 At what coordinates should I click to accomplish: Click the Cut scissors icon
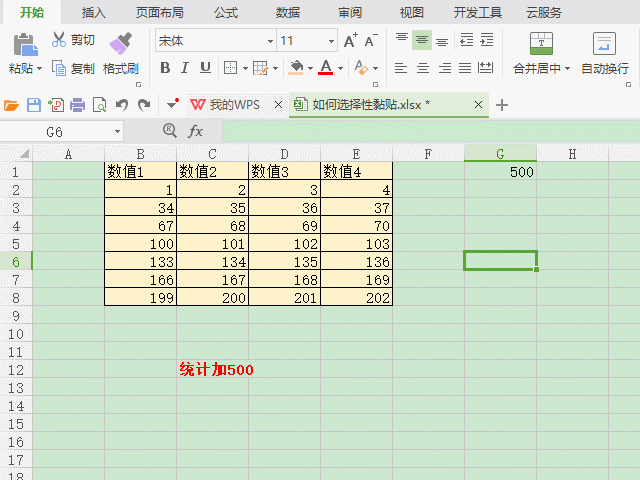59,40
